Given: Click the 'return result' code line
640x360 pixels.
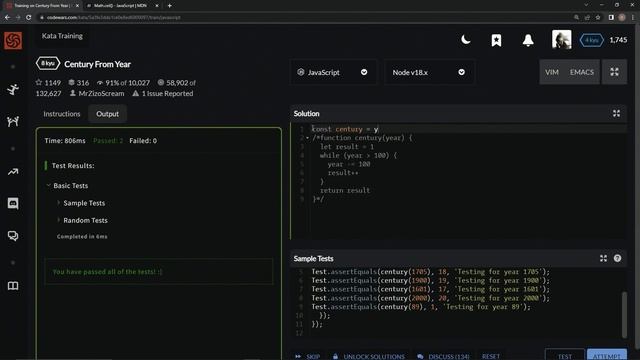Looking at the screenshot, I should [x=345, y=190].
